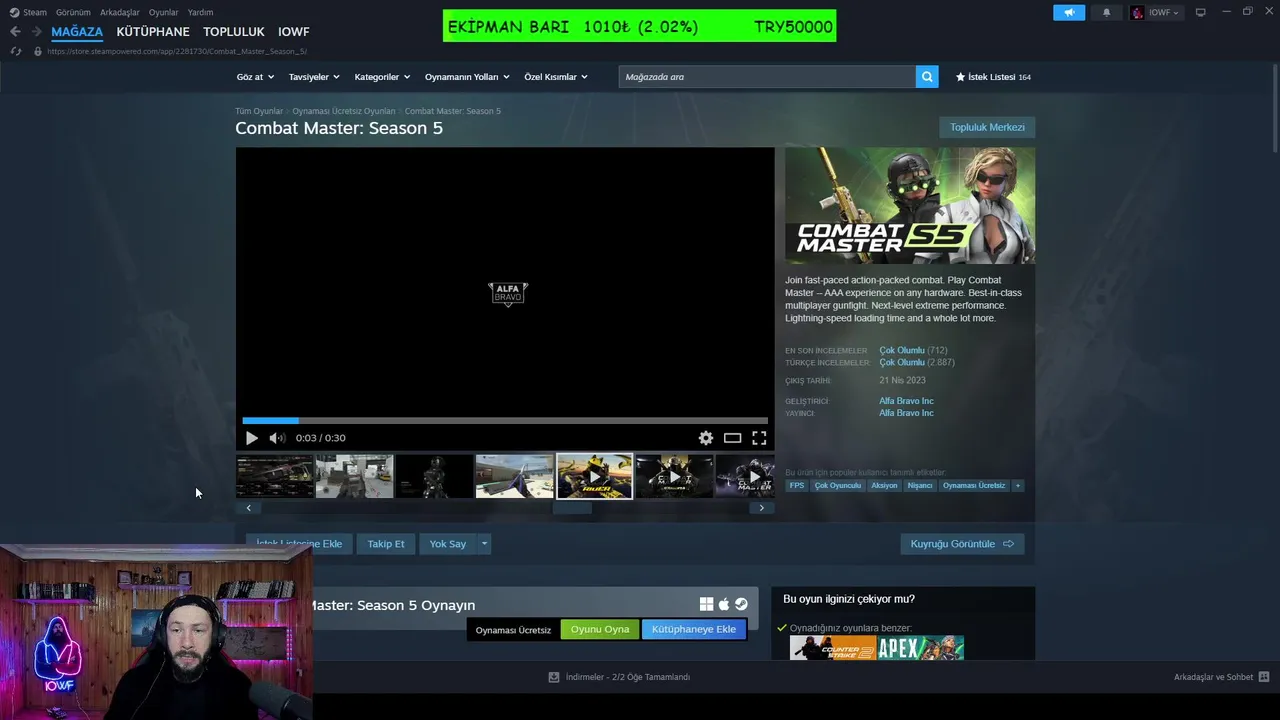Click the plus tag button
The height and width of the screenshot is (720, 1280).
pos(1018,485)
